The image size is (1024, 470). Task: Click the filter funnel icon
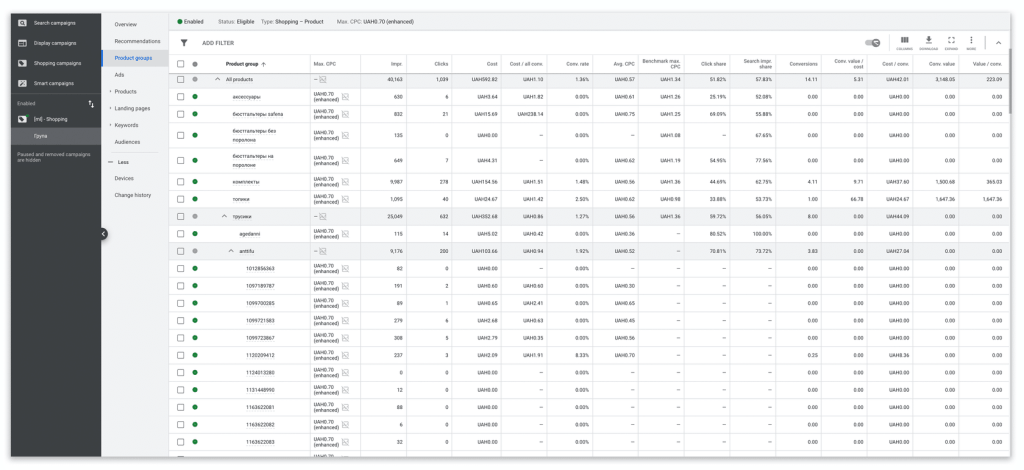tap(183, 43)
